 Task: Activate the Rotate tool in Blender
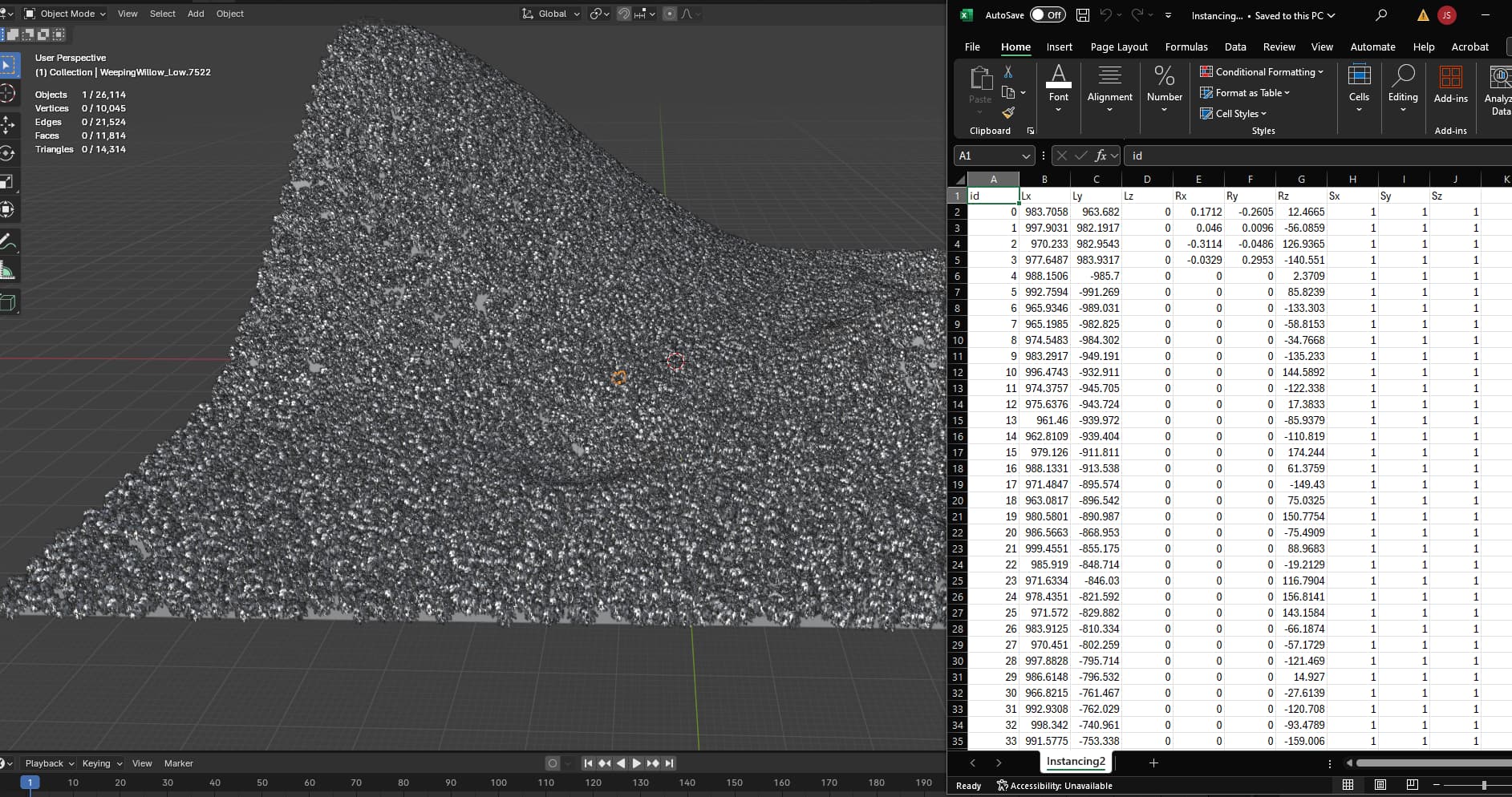point(8,153)
